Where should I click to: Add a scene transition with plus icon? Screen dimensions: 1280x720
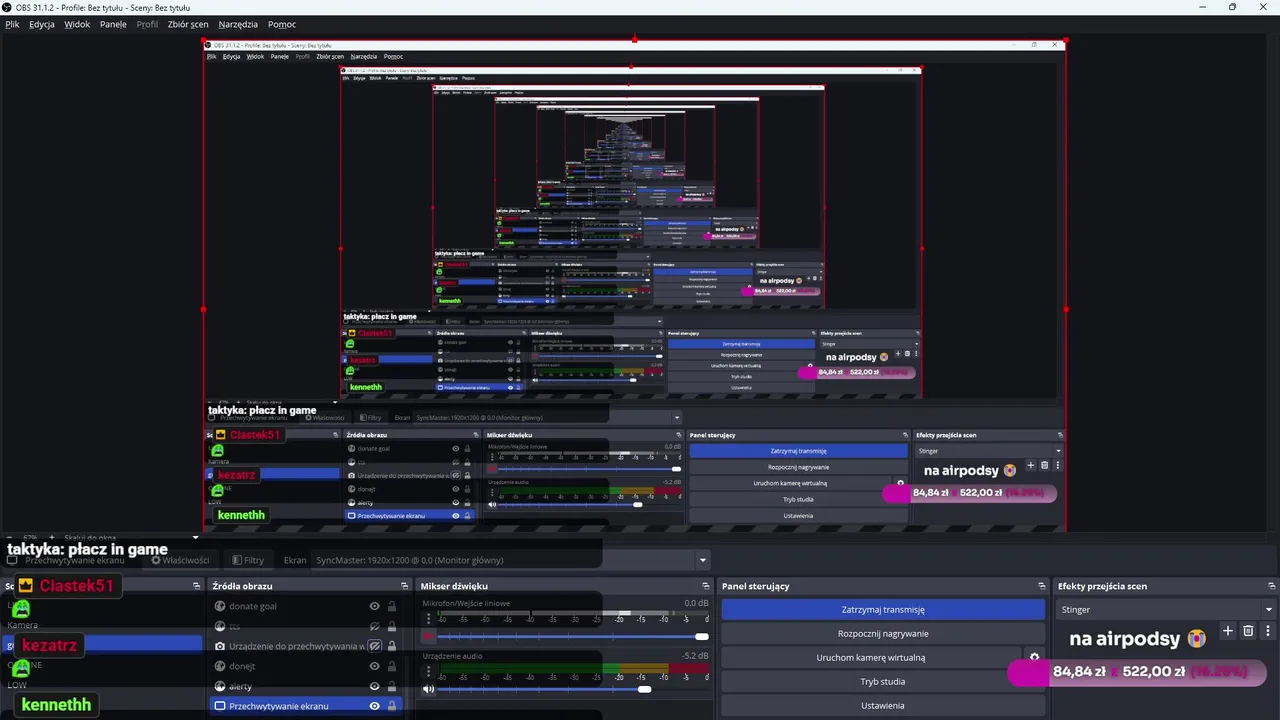(1228, 631)
